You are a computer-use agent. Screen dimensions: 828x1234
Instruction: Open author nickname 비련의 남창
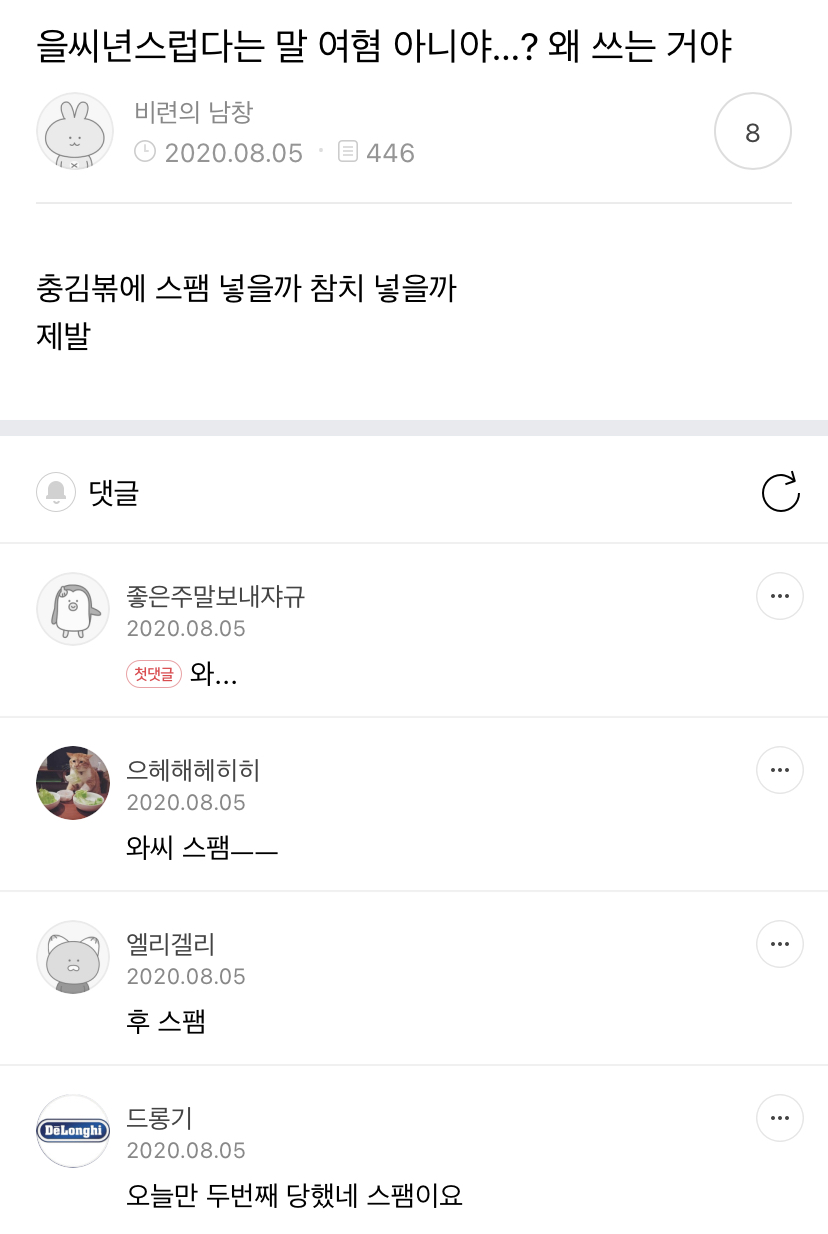coord(193,112)
